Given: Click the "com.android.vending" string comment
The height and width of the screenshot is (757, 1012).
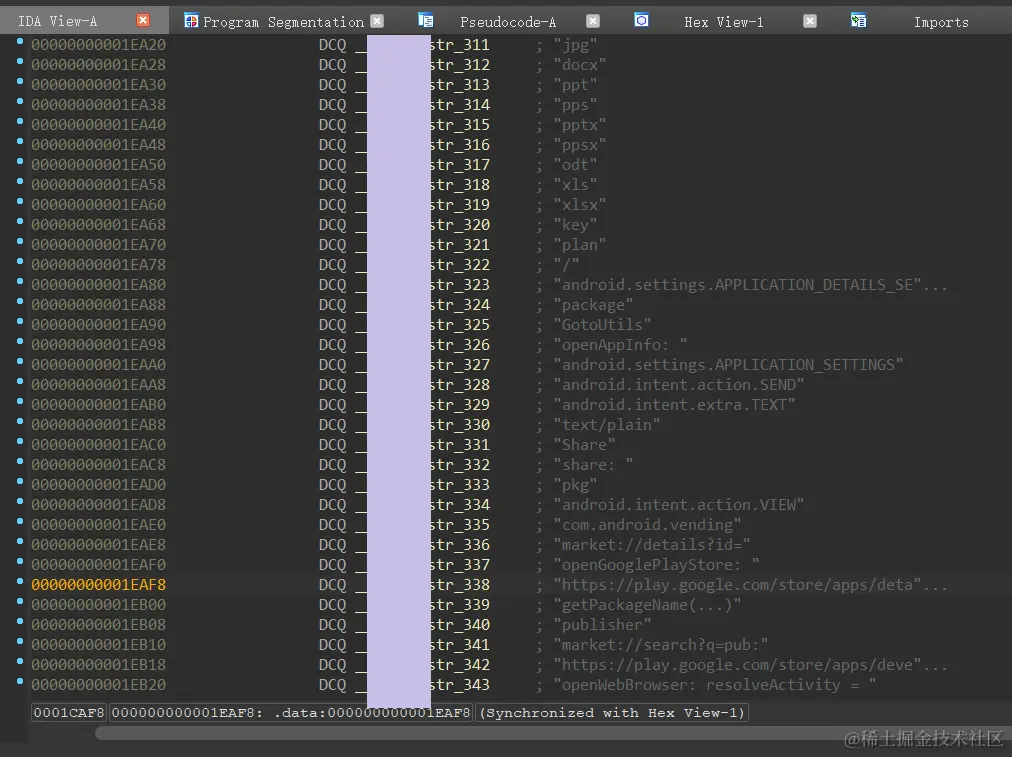Looking at the screenshot, I should click(x=647, y=525).
